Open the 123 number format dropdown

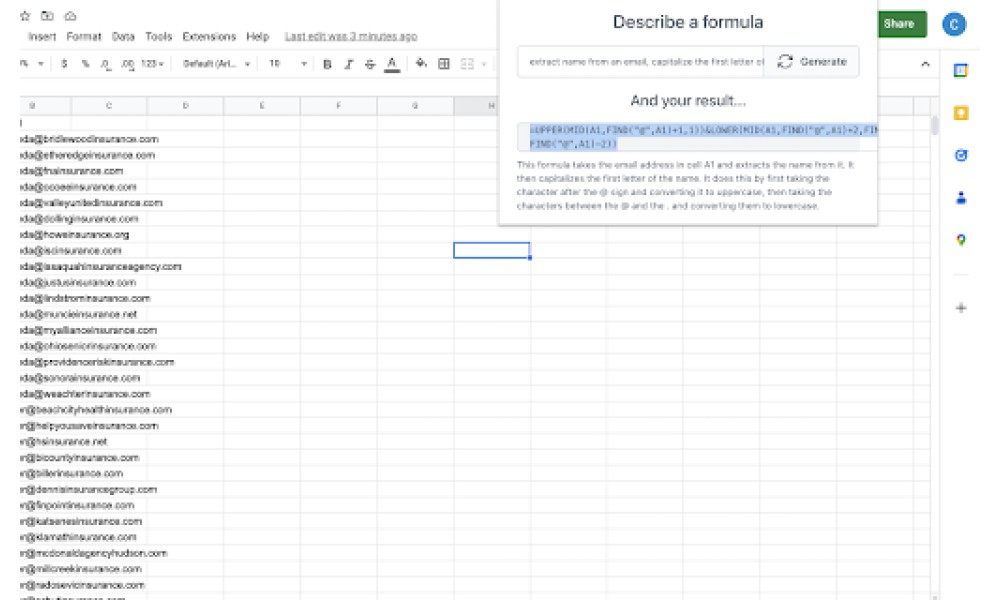click(152, 64)
